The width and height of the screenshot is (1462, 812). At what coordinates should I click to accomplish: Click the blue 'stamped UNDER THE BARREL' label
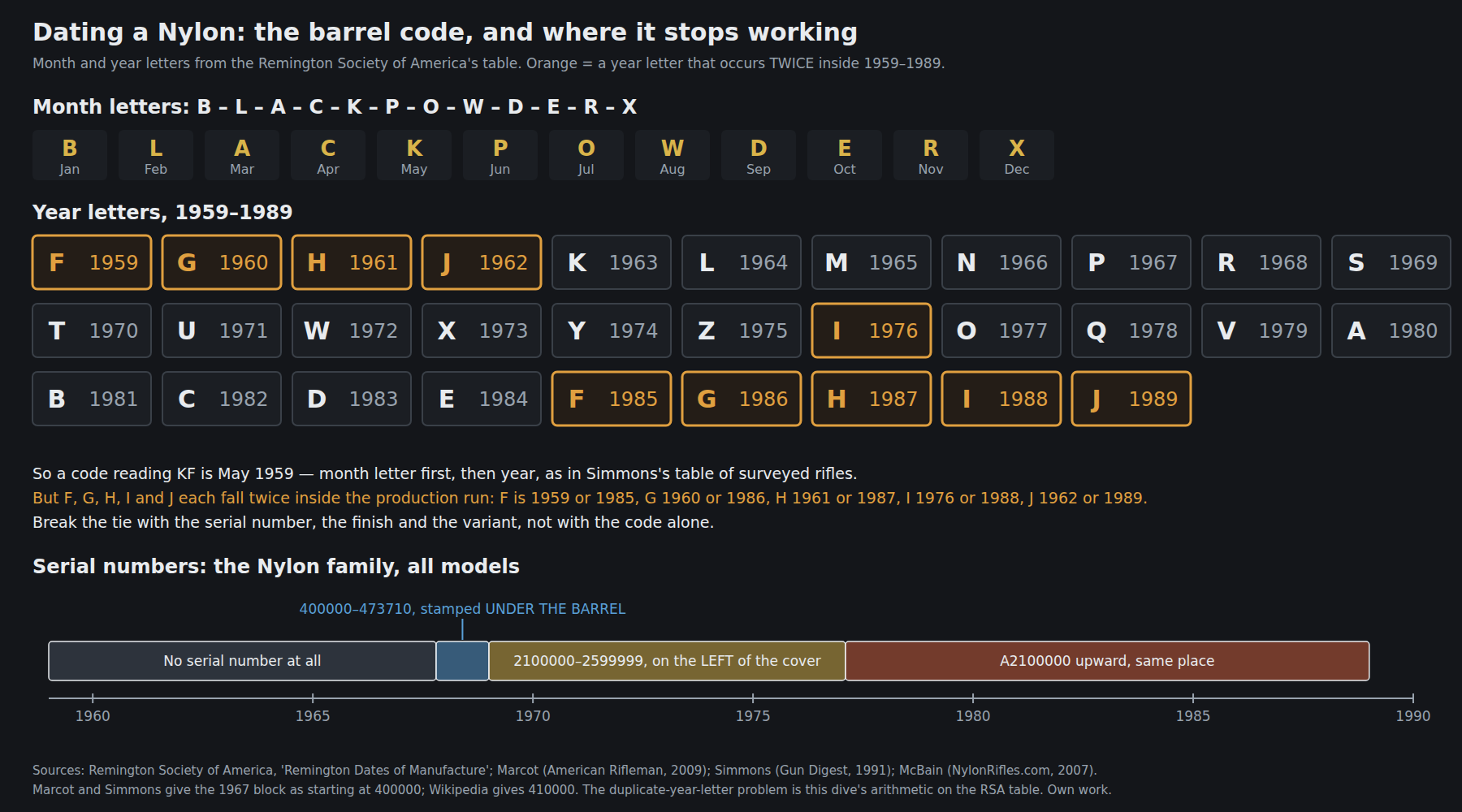[462, 609]
